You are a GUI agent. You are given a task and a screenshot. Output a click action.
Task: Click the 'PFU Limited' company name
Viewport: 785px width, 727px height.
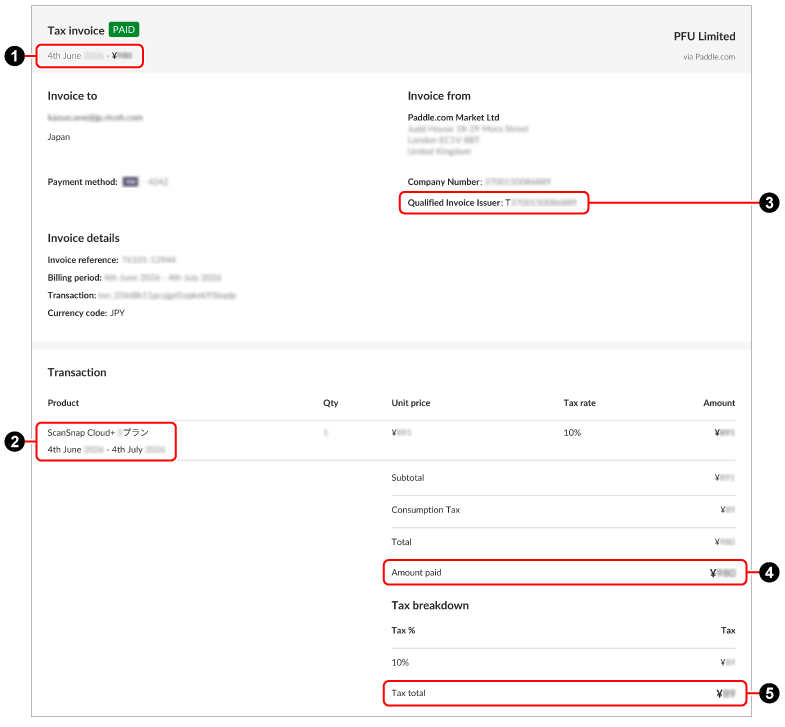(x=704, y=36)
